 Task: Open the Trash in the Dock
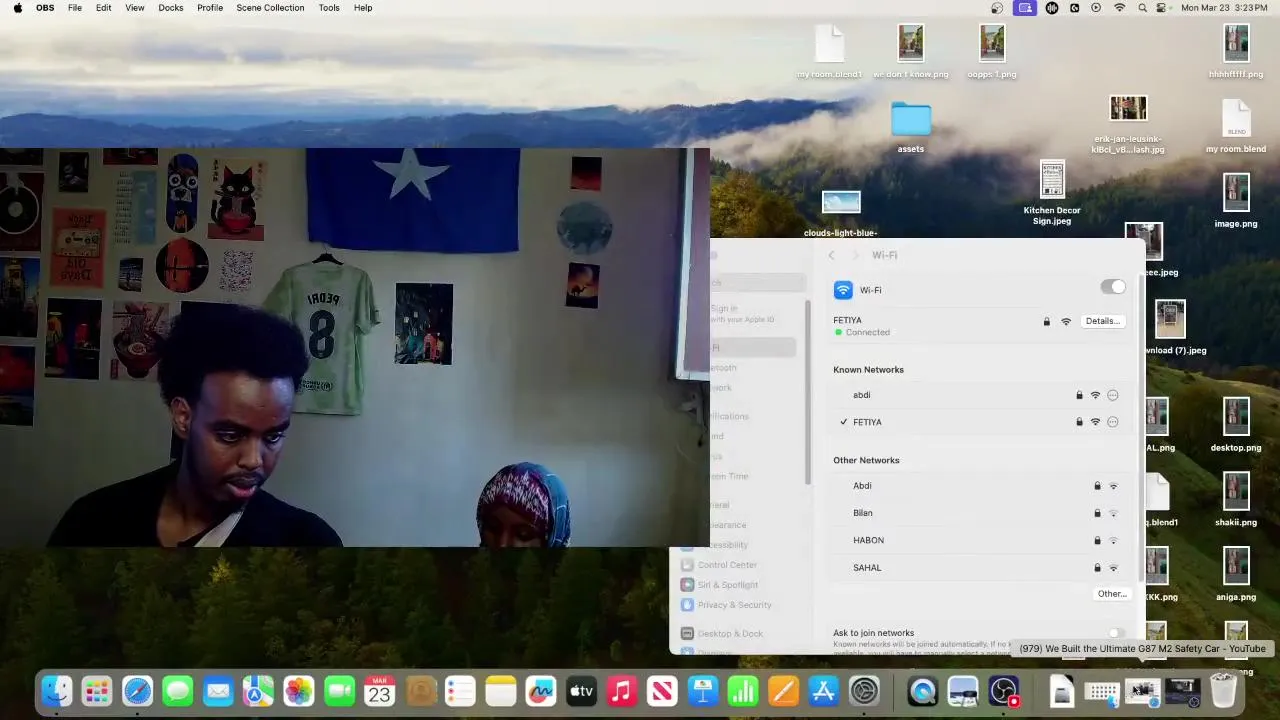[1223, 691]
